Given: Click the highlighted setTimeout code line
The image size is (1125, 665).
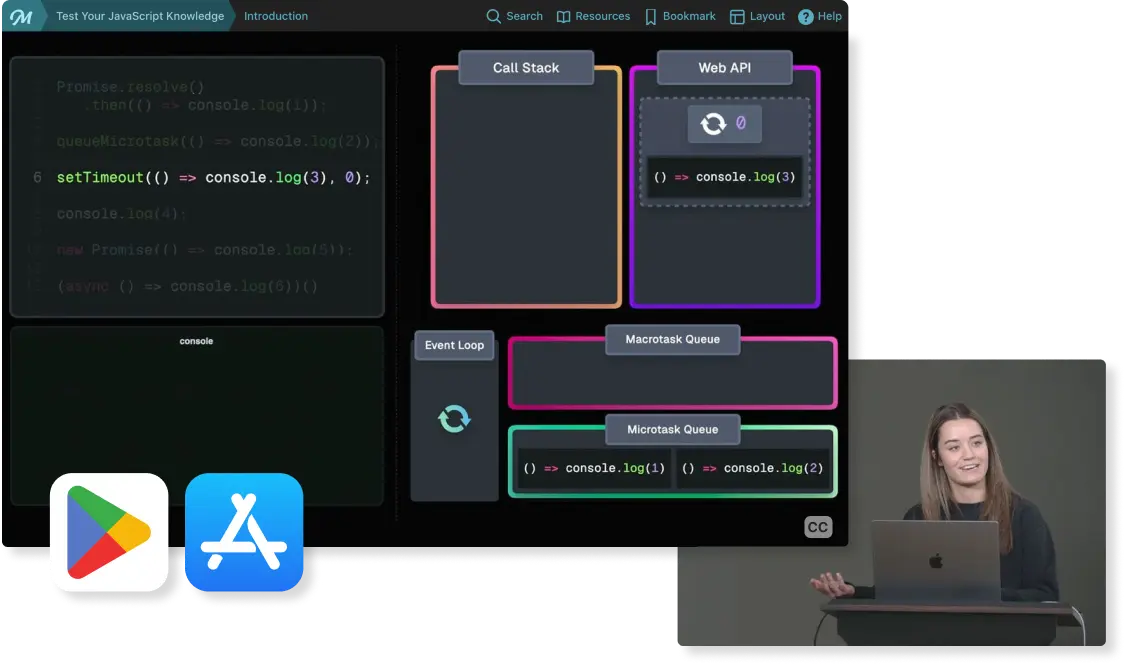Looking at the screenshot, I should click(213, 177).
